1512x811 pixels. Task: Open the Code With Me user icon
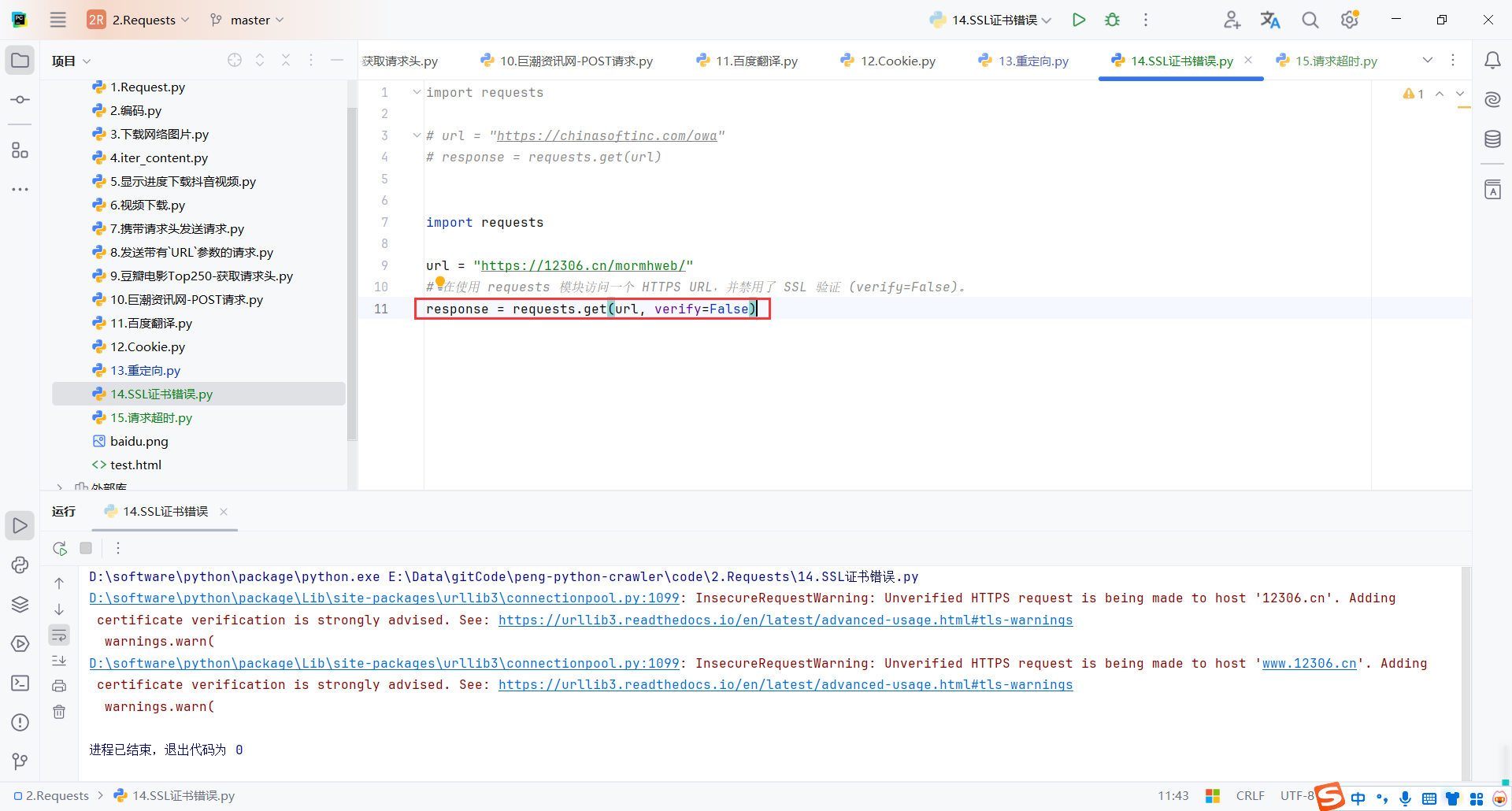click(1232, 20)
